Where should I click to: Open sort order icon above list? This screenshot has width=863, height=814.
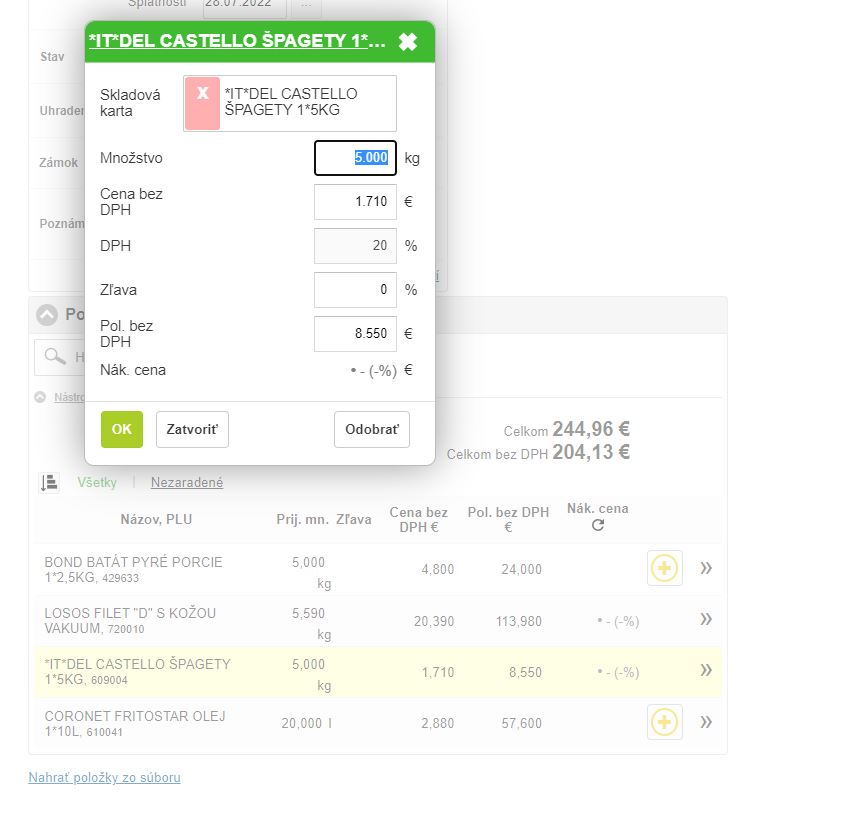(49, 482)
